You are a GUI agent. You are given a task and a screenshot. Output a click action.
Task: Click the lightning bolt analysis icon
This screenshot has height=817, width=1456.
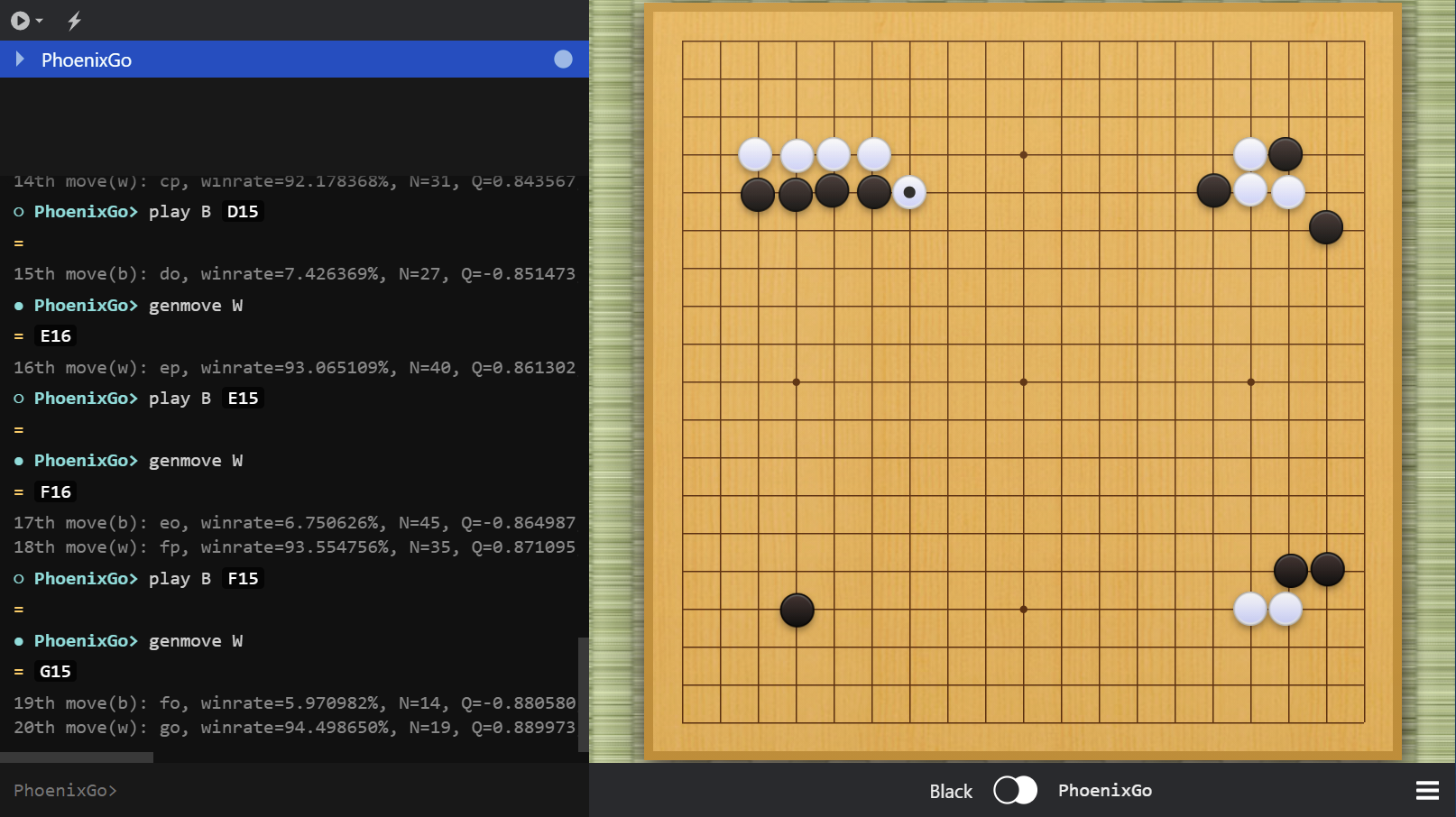tap(75, 20)
